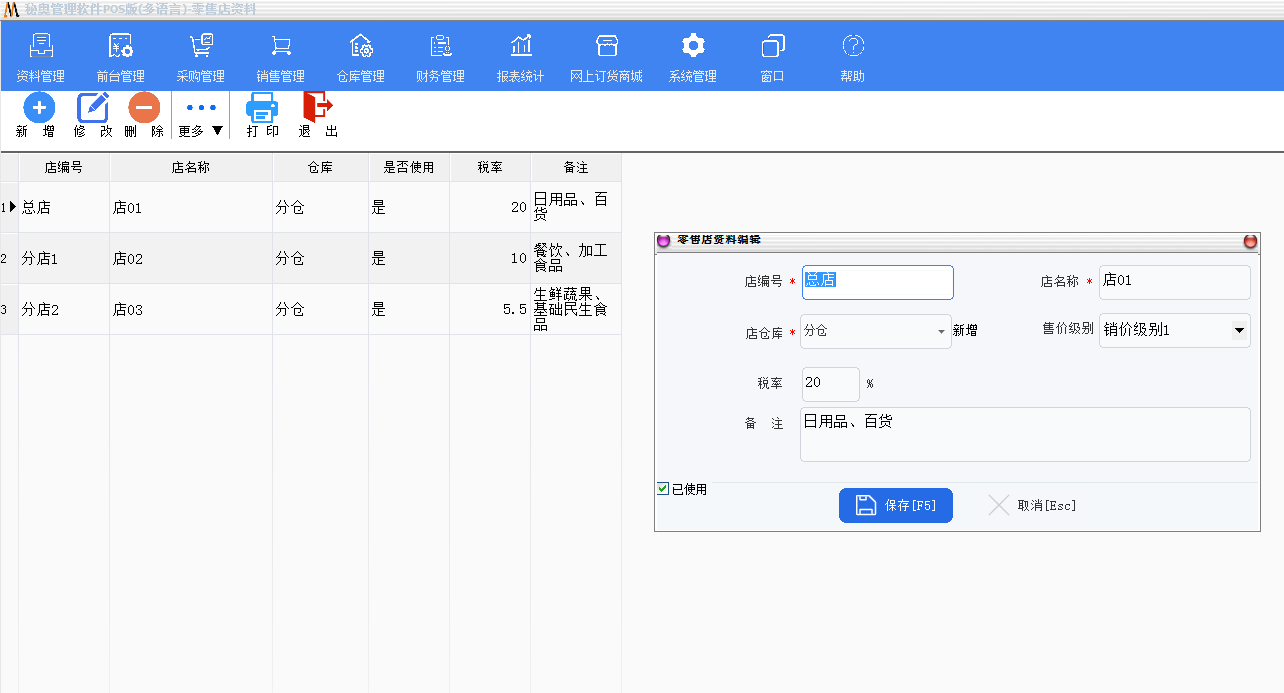Click 退出 exit door icon
This screenshot has height=693, width=1284.
click(x=318, y=107)
